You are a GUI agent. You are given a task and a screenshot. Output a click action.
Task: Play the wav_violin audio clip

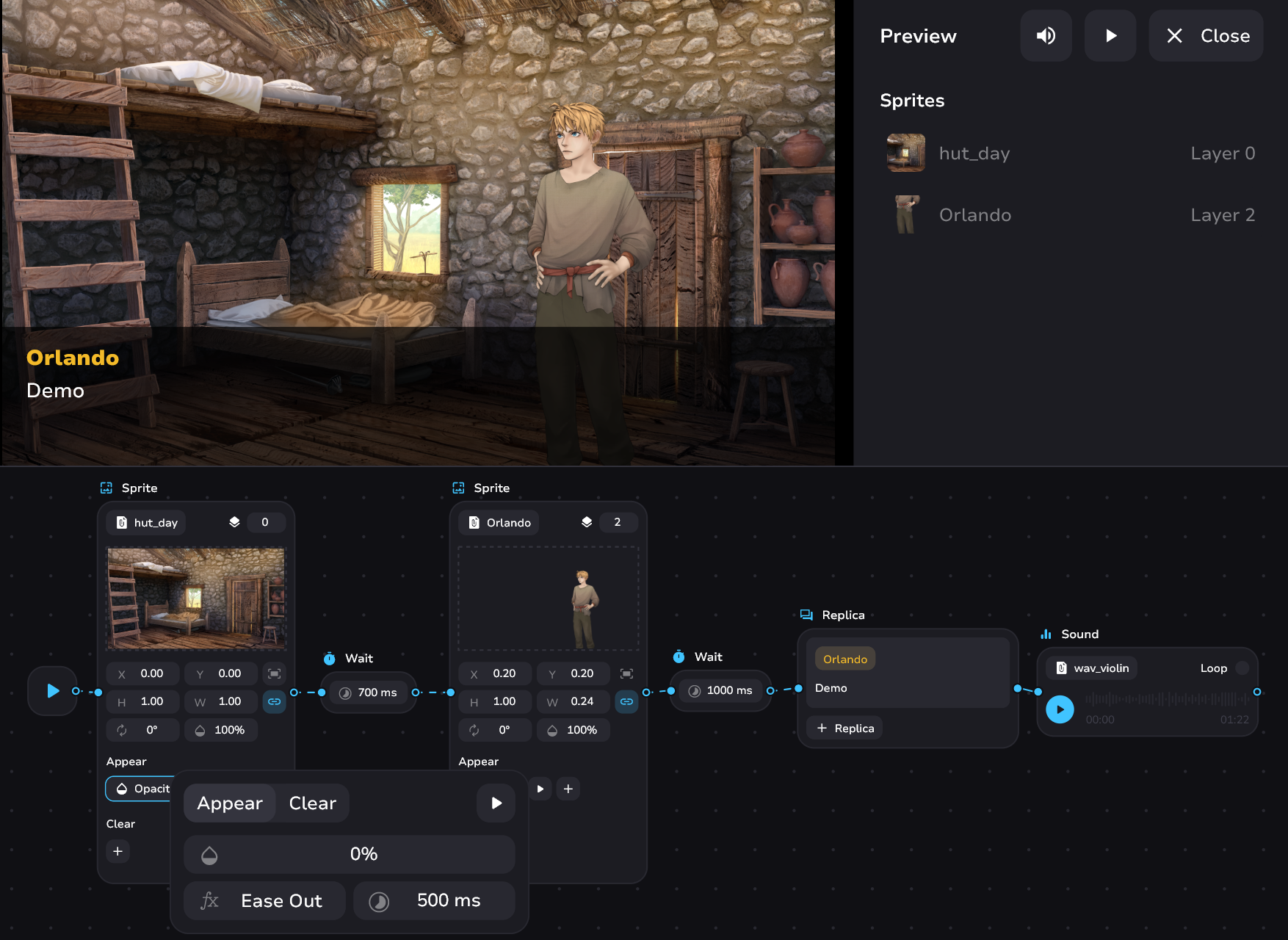point(1060,709)
